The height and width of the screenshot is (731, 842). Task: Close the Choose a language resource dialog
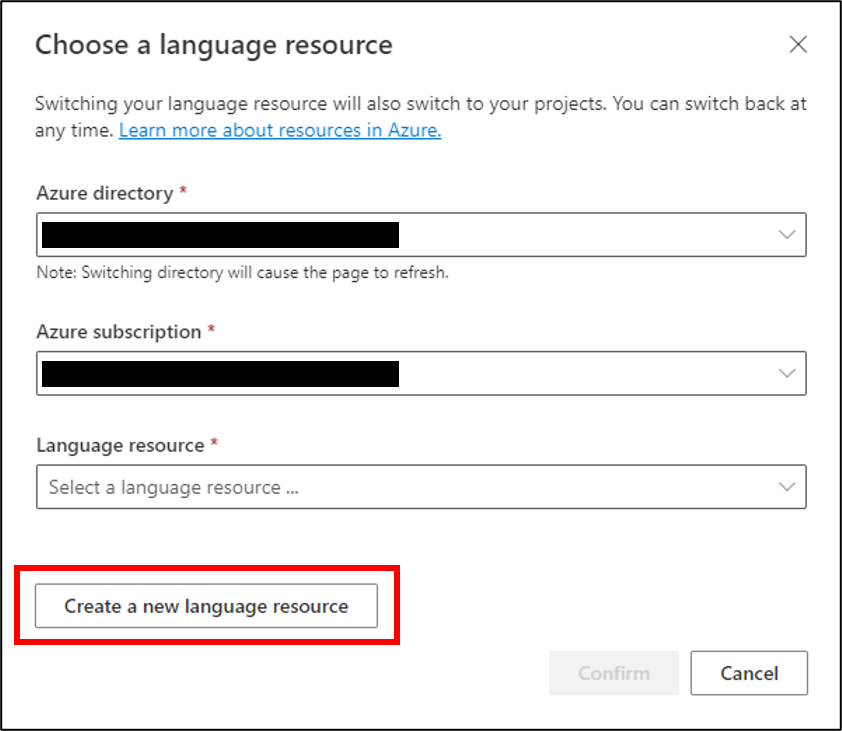[x=798, y=45]
